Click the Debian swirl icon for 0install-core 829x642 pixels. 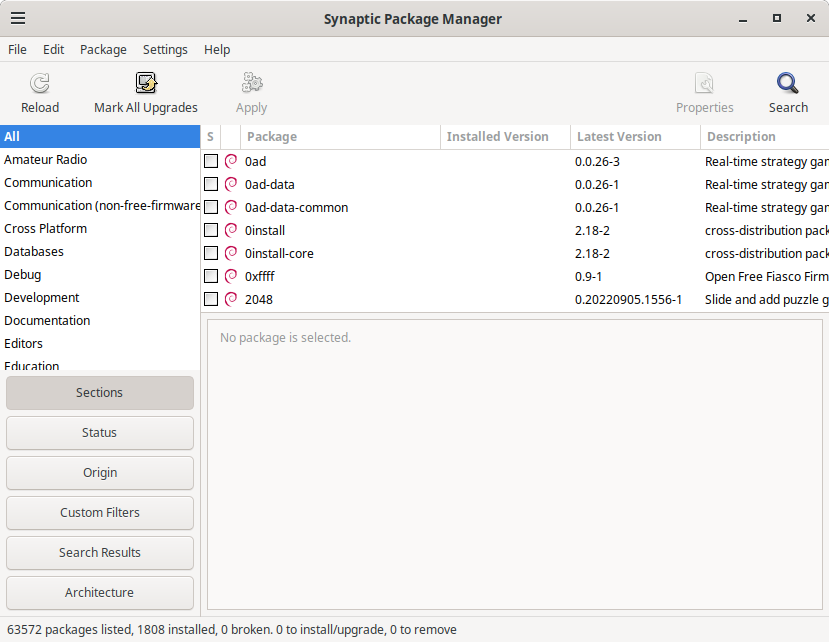pos(231,253)
